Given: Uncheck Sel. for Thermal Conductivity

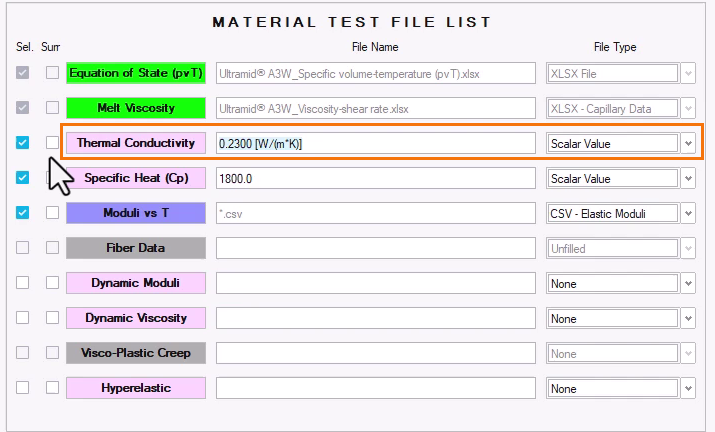Looking at the screenshot, I should coord(22,143).
